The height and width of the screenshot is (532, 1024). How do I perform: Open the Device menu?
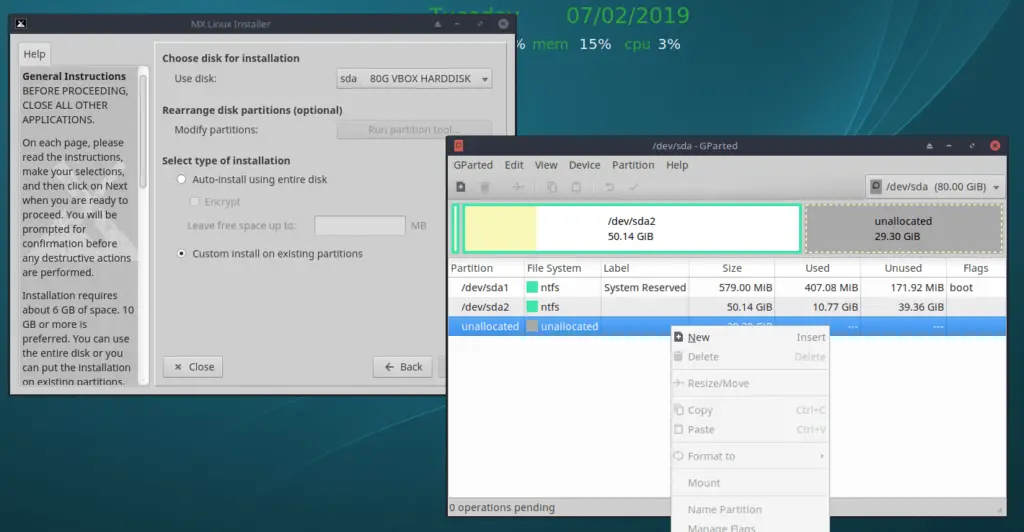(584, 165)
